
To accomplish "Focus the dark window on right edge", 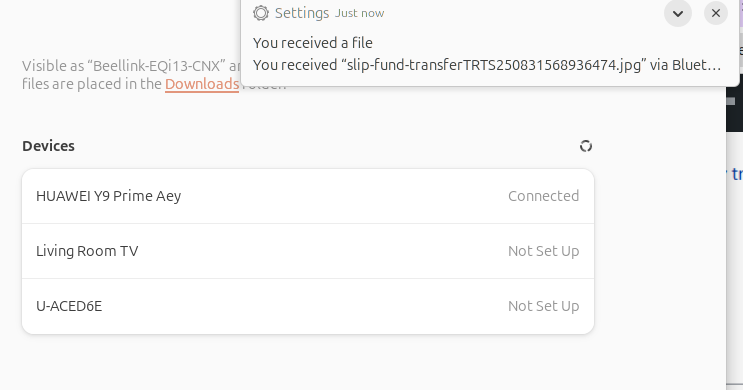I will tap(734, 104).
